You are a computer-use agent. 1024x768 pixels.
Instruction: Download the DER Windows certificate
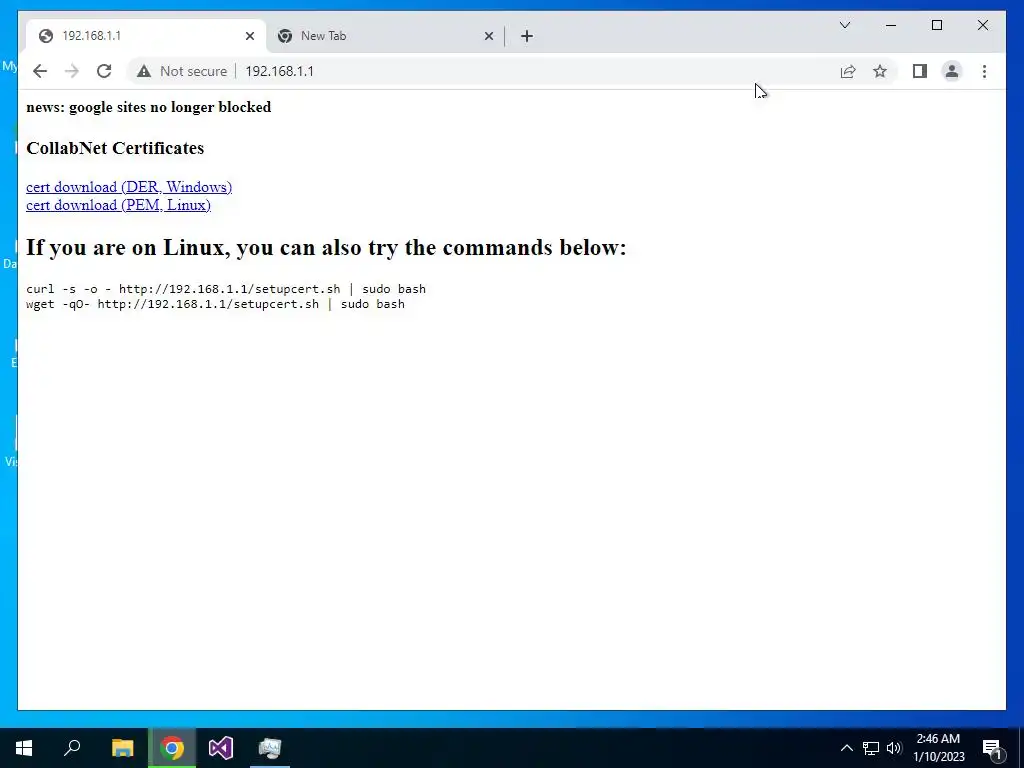point(129,187)
